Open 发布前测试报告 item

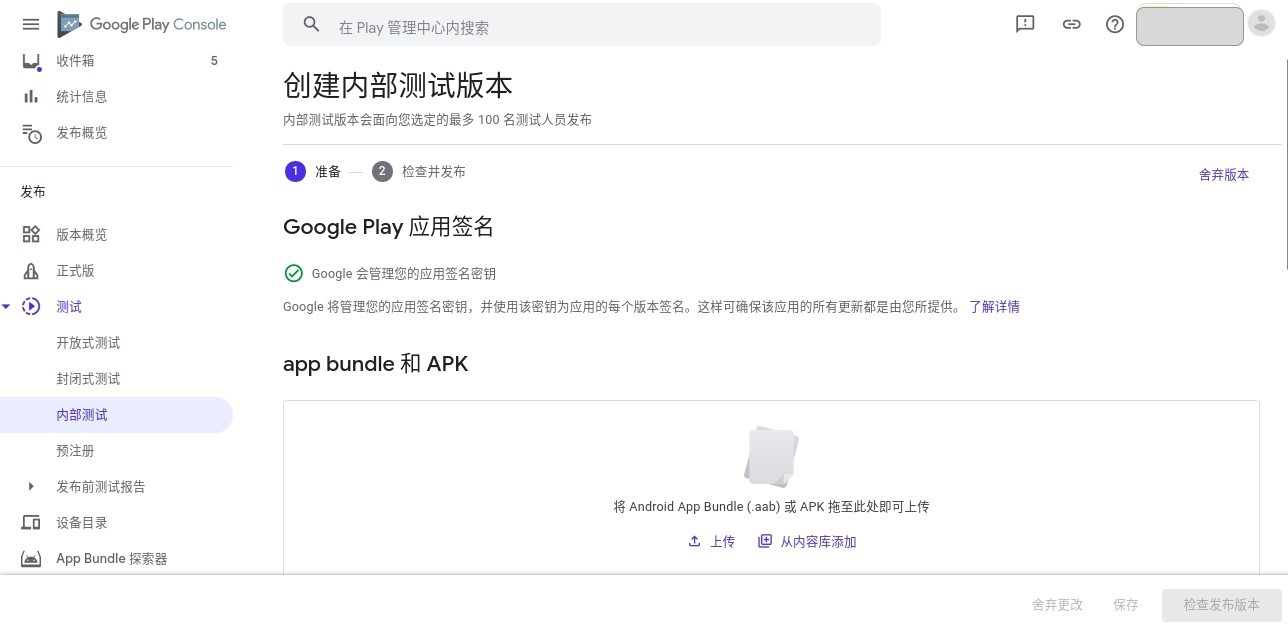101,487
